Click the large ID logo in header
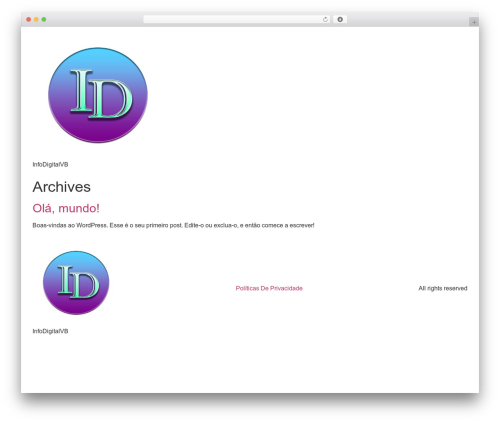This screenshot has width=500, height=423. [x=98, y=95]
